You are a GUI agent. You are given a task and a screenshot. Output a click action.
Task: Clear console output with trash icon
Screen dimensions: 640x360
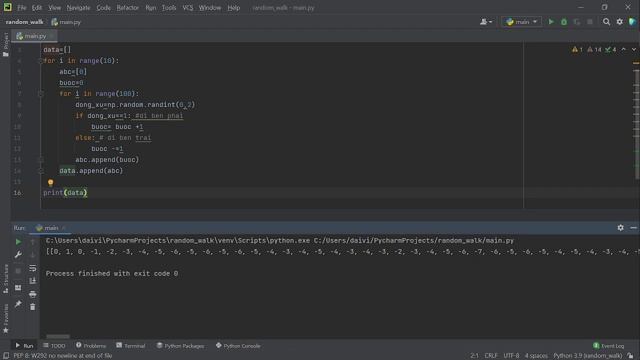coord(33,307)
